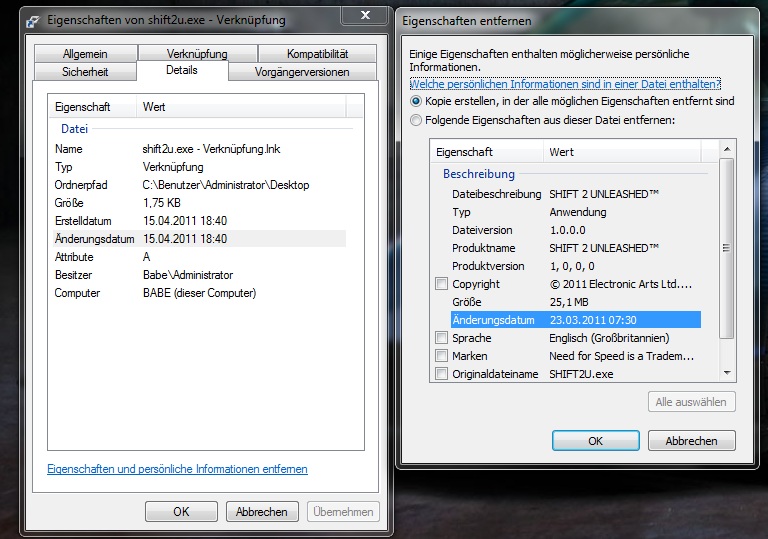Viewport: 768px width, 539px height.
Task: Select the Dateibeschreibung row
Action: [576, 194]
